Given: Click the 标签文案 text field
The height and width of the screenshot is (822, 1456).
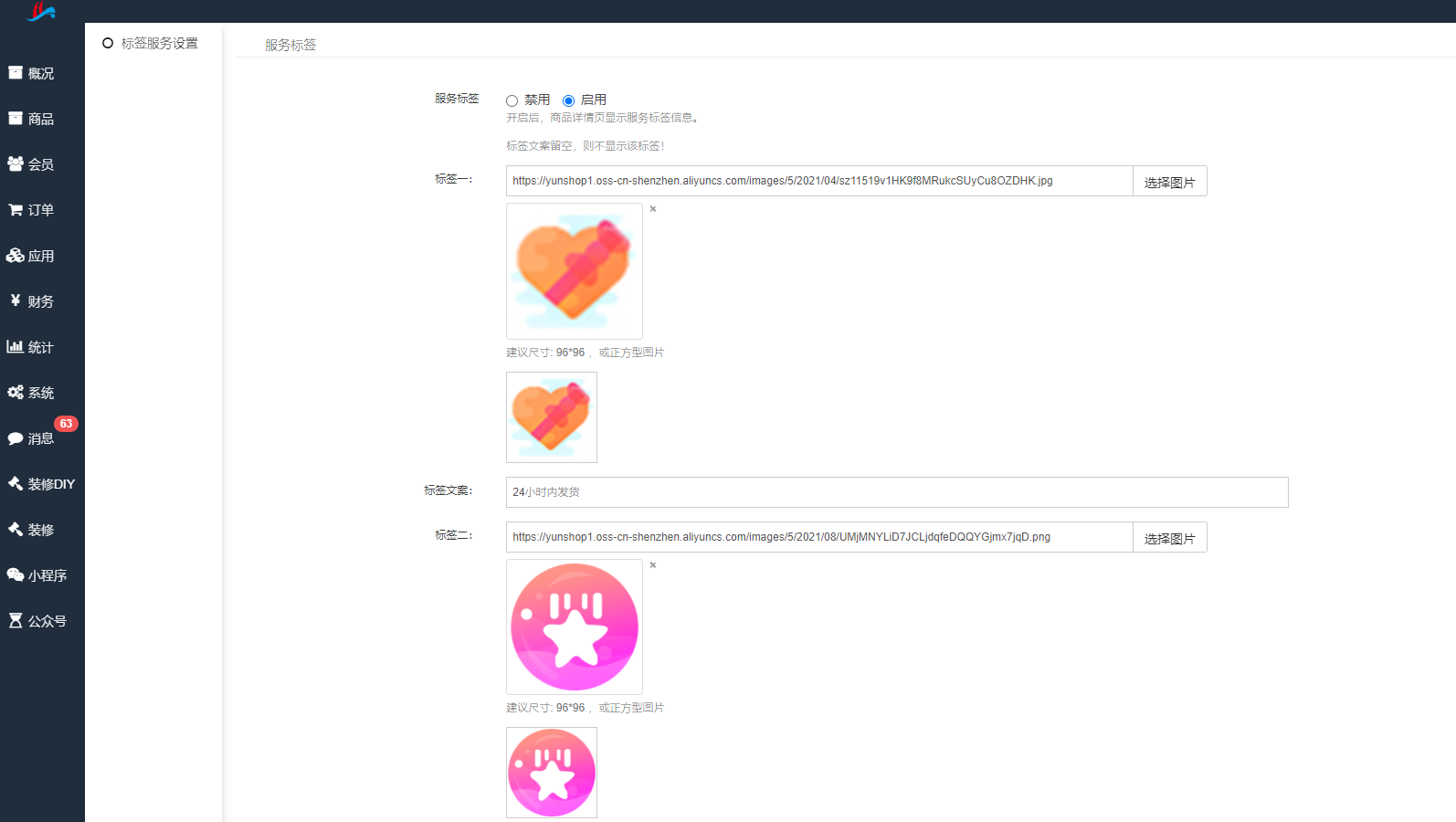Looking at the screenshot, I should click(897, 492).
